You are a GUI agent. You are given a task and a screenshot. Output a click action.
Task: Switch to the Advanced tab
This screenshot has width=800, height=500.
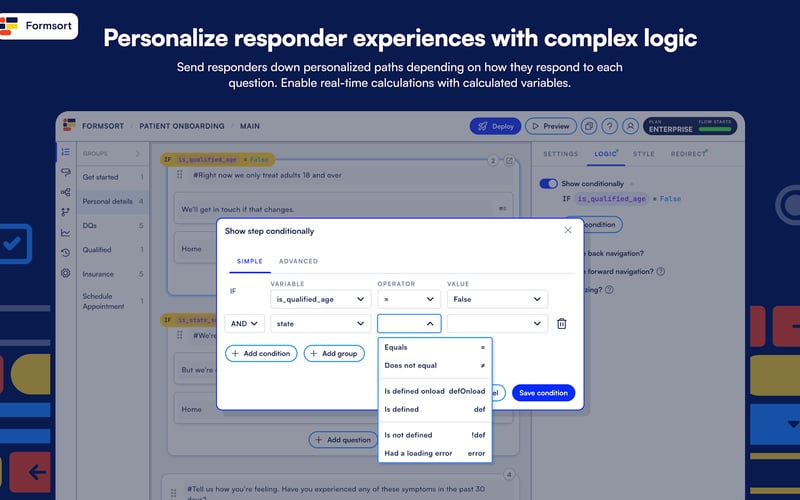[x=298, y=261]
